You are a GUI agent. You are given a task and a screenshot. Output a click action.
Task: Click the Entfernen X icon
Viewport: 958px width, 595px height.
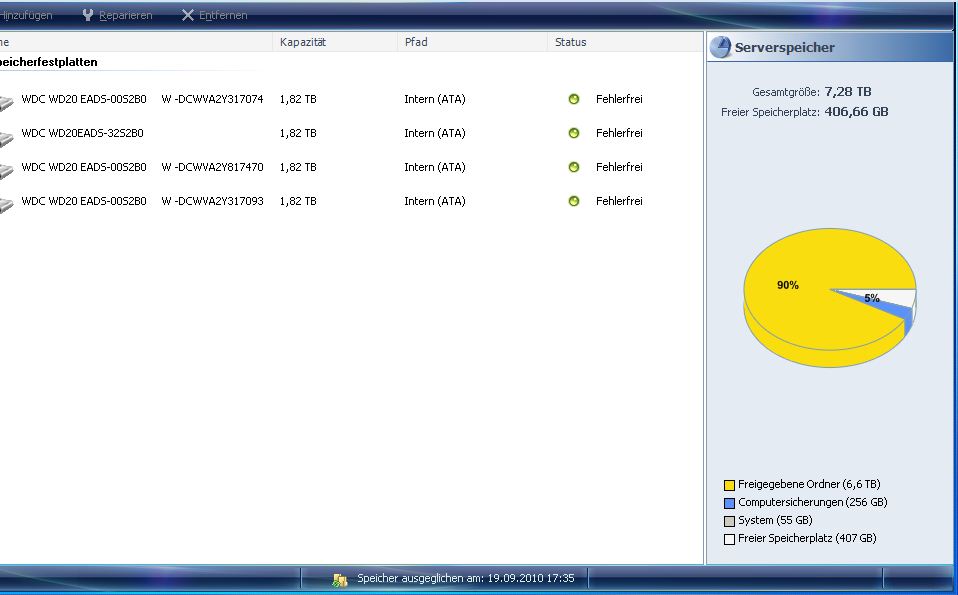click(x=188, y=15)
